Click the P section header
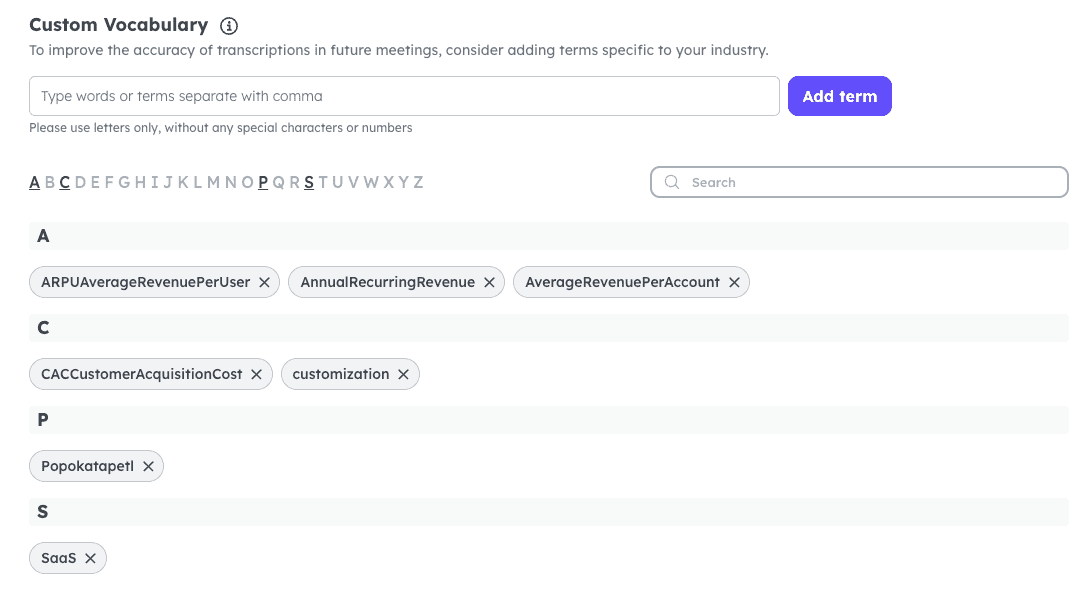Viewport: 1090px width, 592px height. tap(548, 420)
